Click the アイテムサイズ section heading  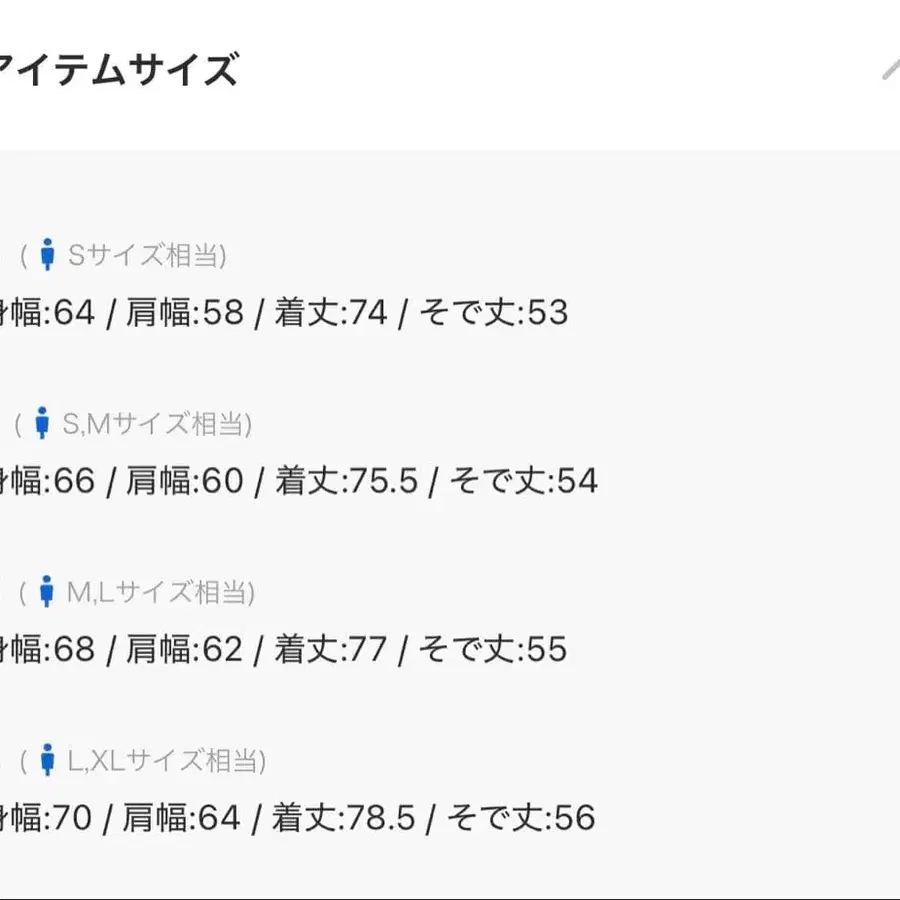pyautogui.click(x=120, y=68)
